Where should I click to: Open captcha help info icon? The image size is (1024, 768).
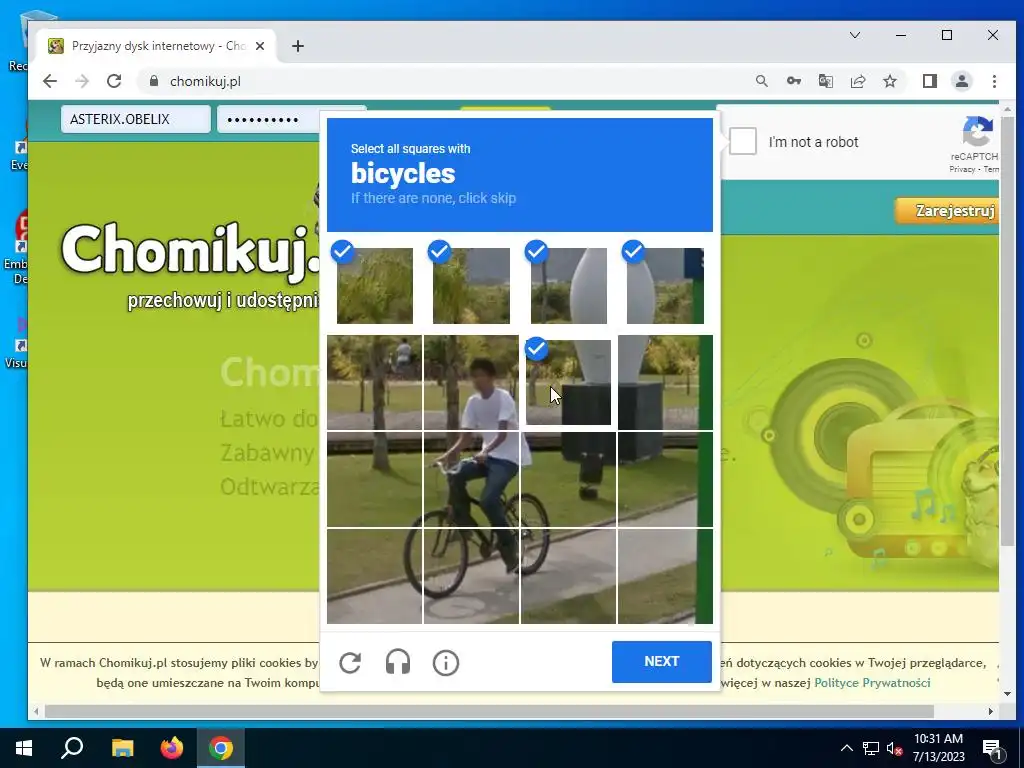click(445, 662)
